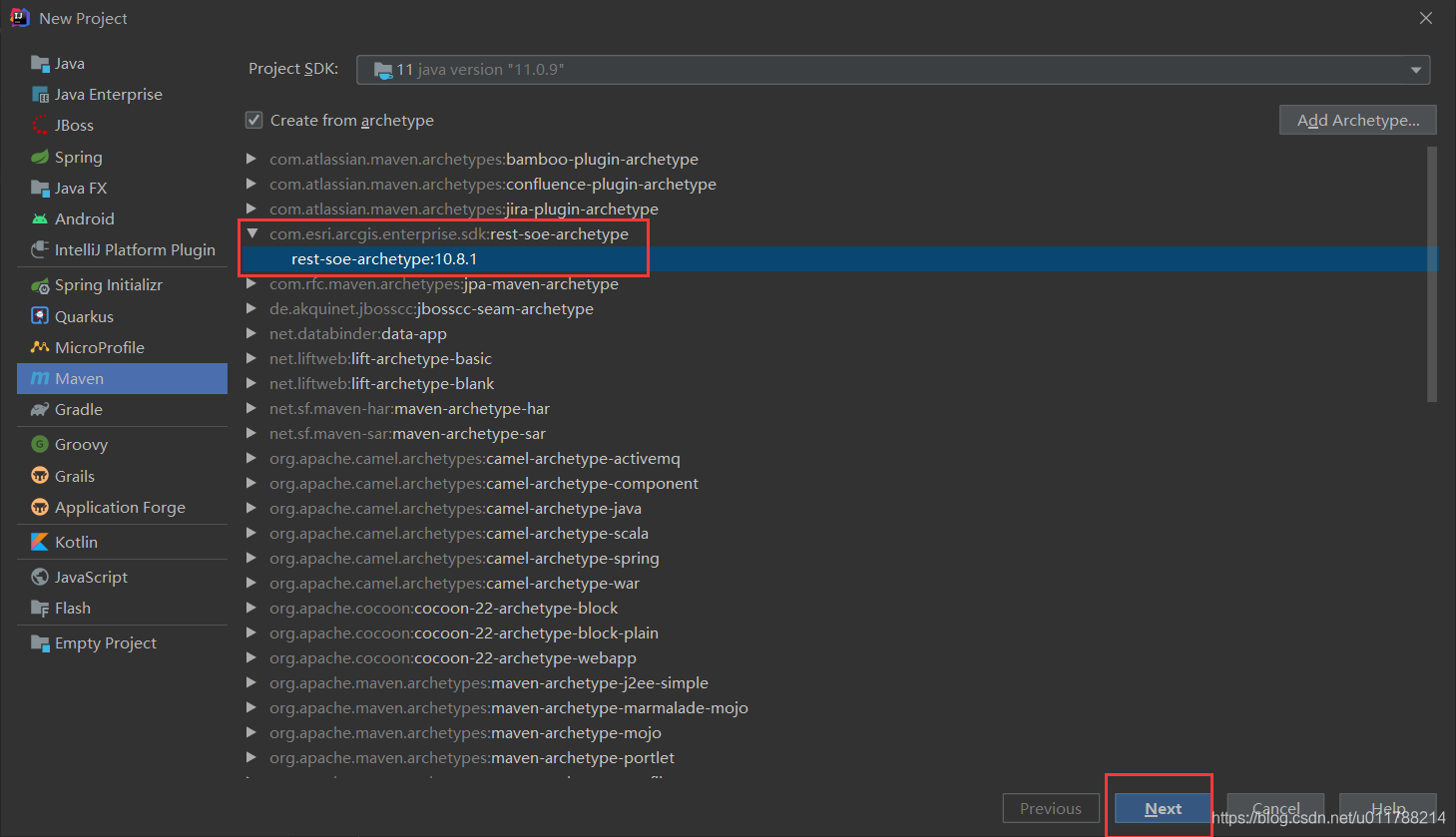Click the Next button
Screen dimensions: 1456x837
click(1160, 808)
